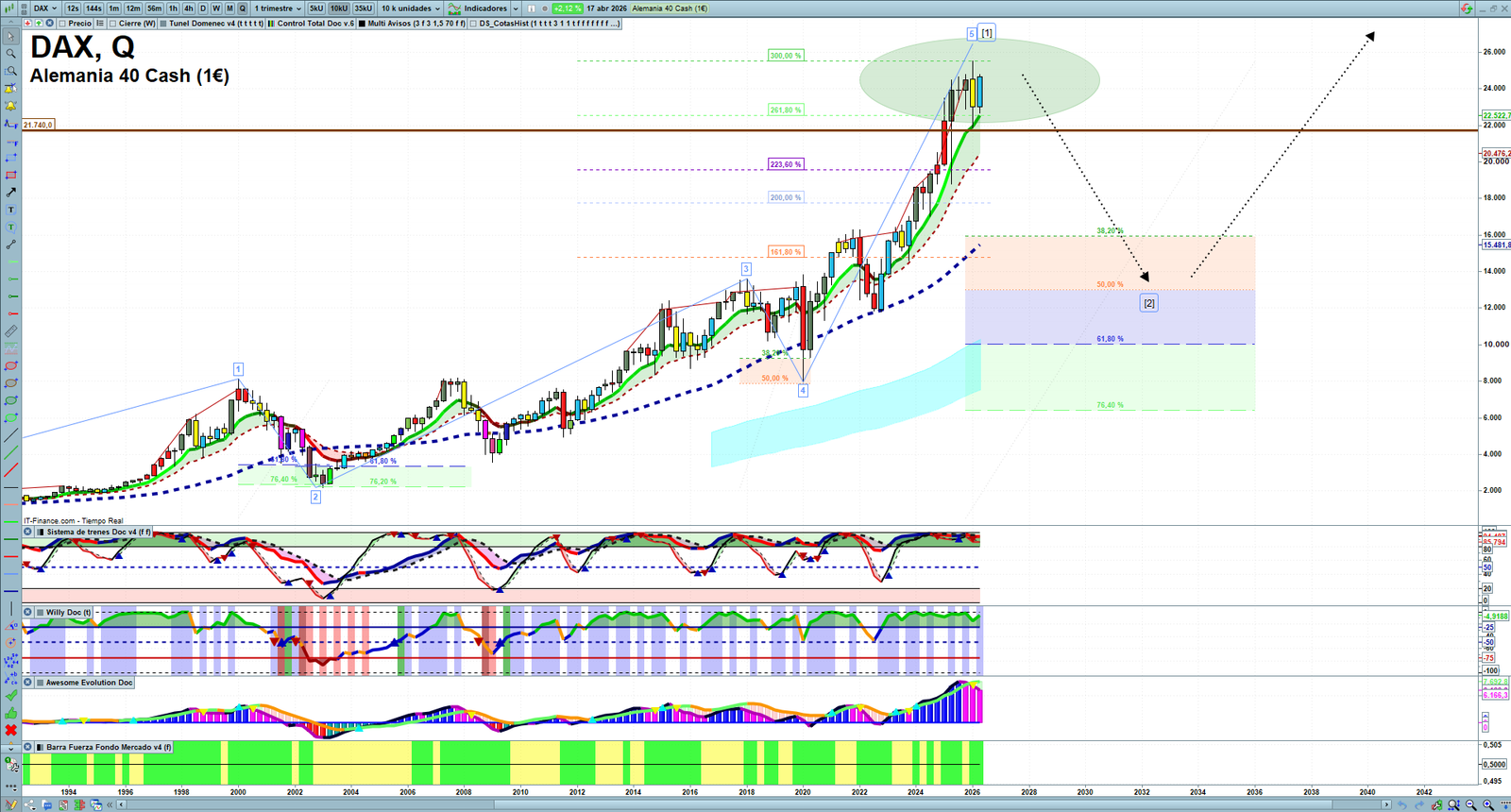
Task: Toggle the Cierre (W) checkbox
Action: point(113,24)
